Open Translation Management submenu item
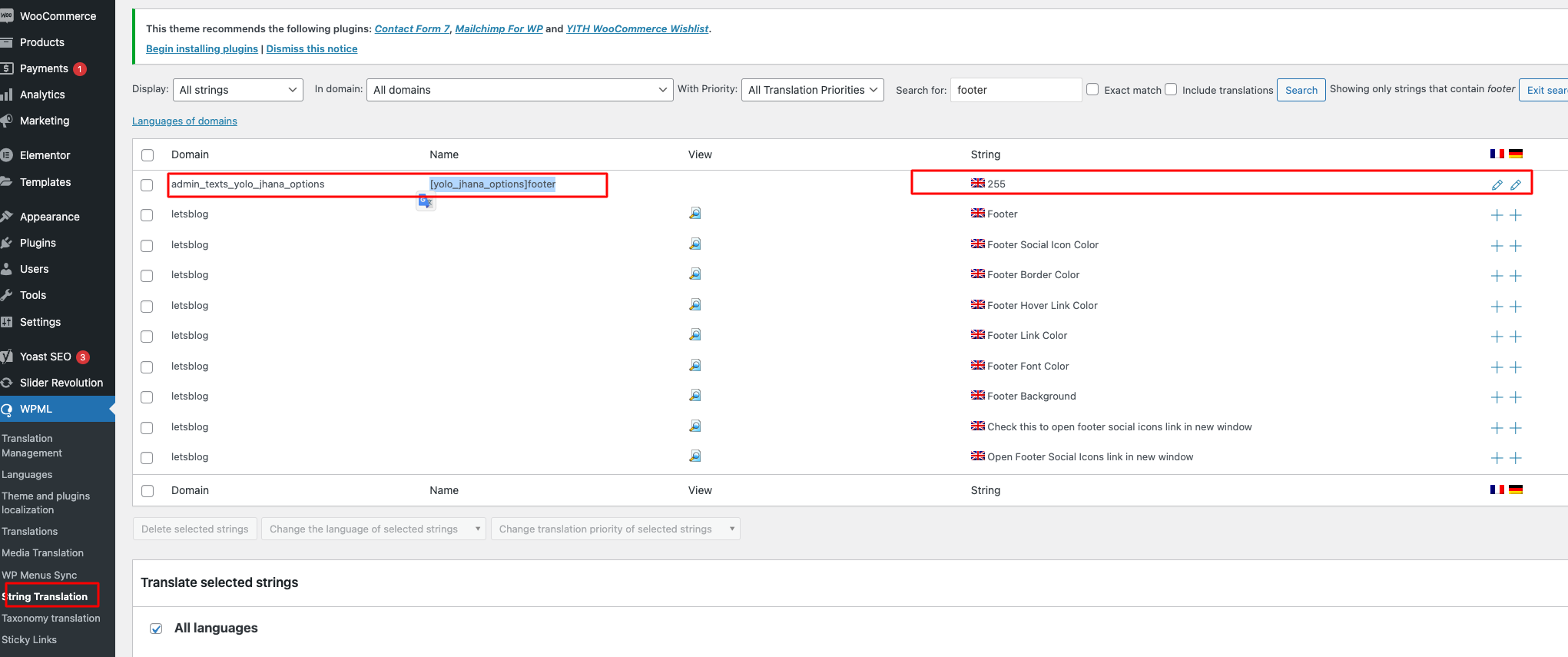 (31, 446)
